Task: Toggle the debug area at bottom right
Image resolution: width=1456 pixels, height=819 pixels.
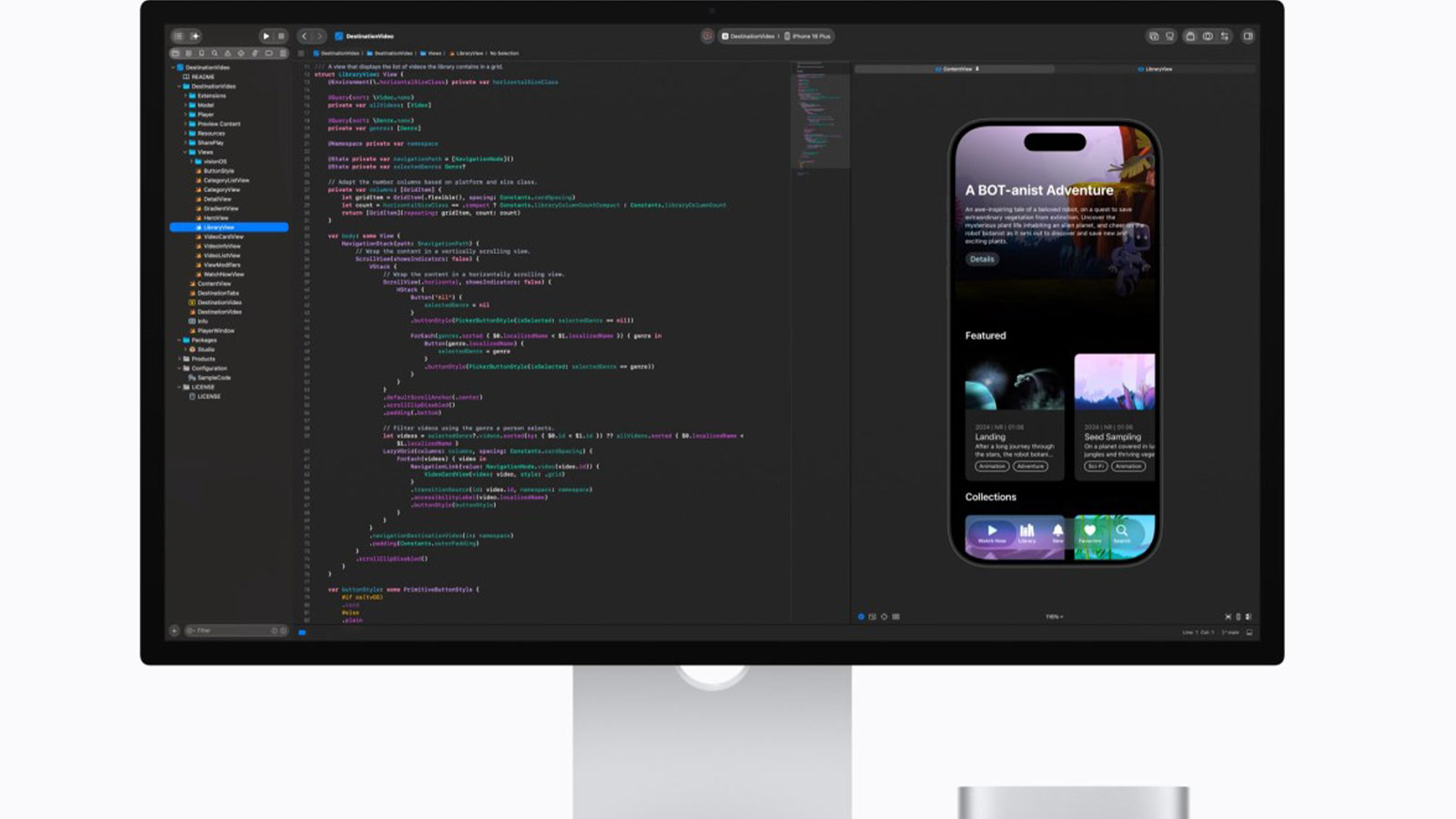Action: (1249, 632)
